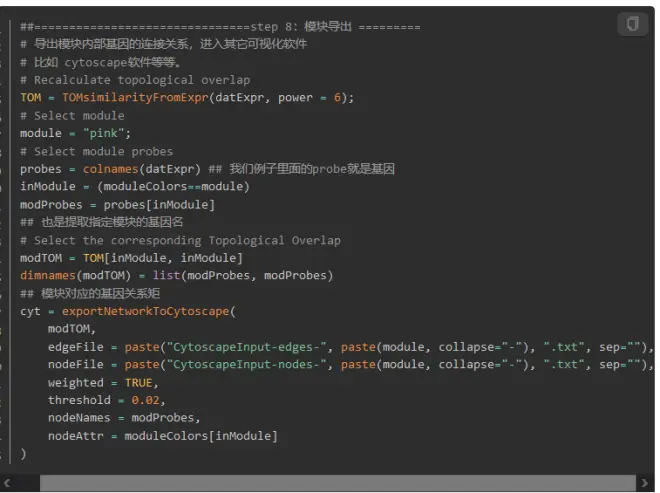660x493 pixels.
Task: Click the horizontal scrollbar thumb
Action: [338, 483]
